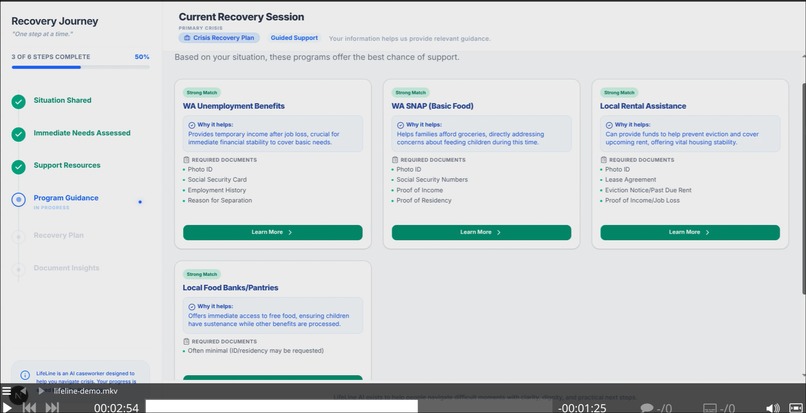Click the 'Eviction Notice/Past Due Rent' item

(648, 190)
